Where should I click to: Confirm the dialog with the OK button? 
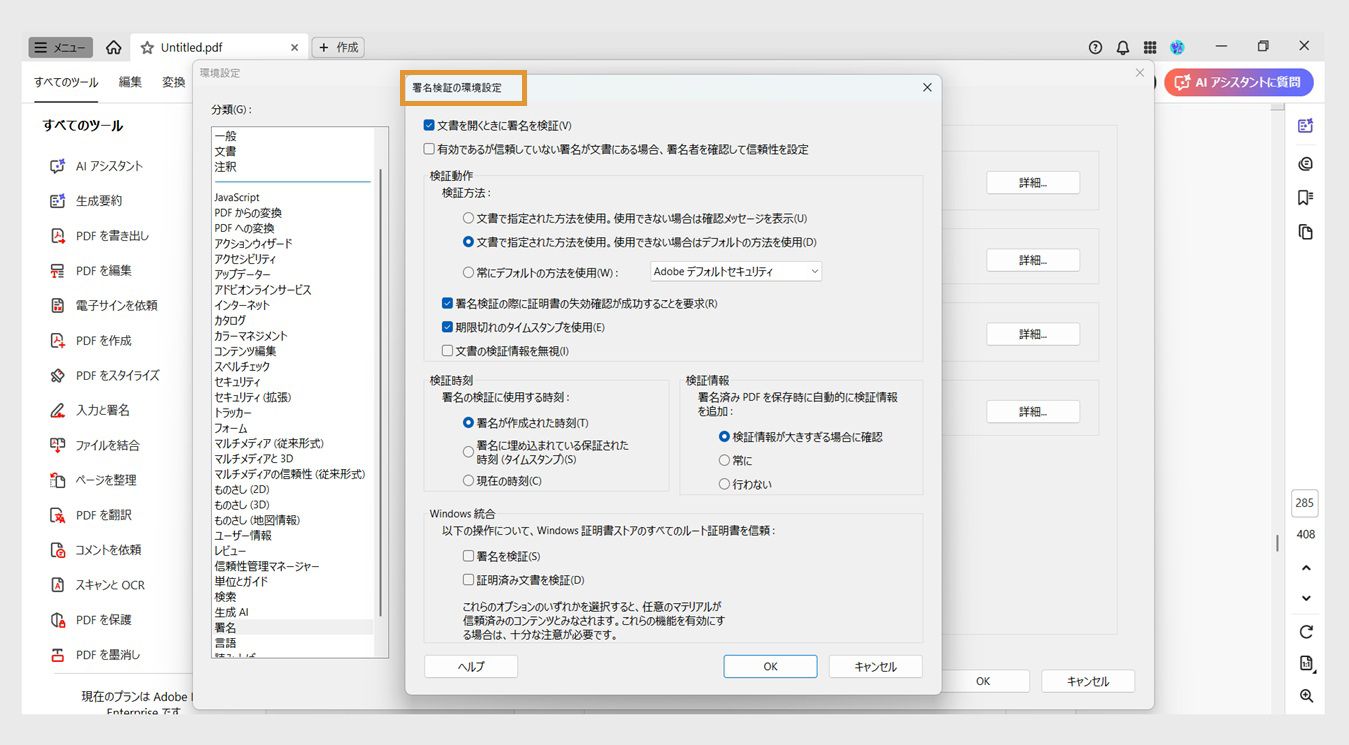[x=770, y=665]
